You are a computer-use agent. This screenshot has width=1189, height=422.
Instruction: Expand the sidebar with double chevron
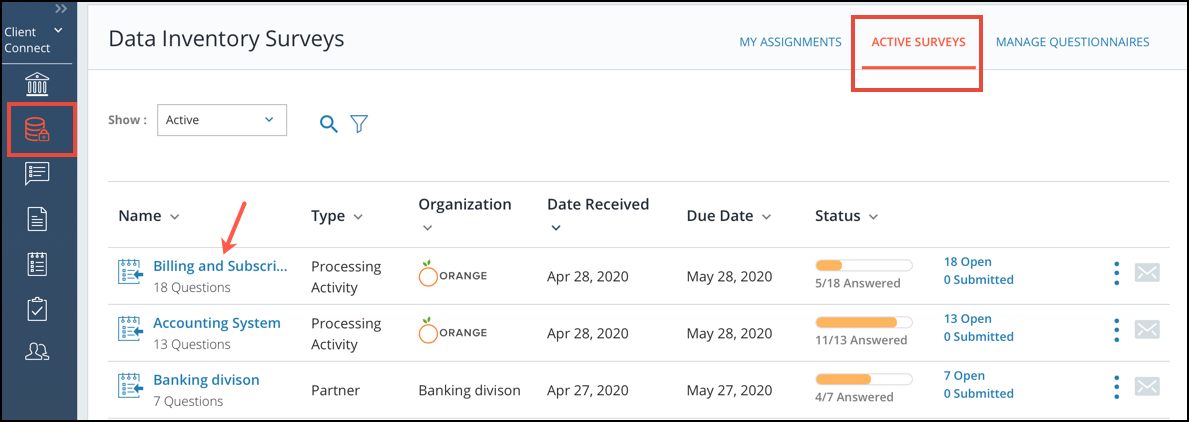(x=61, y=8)
